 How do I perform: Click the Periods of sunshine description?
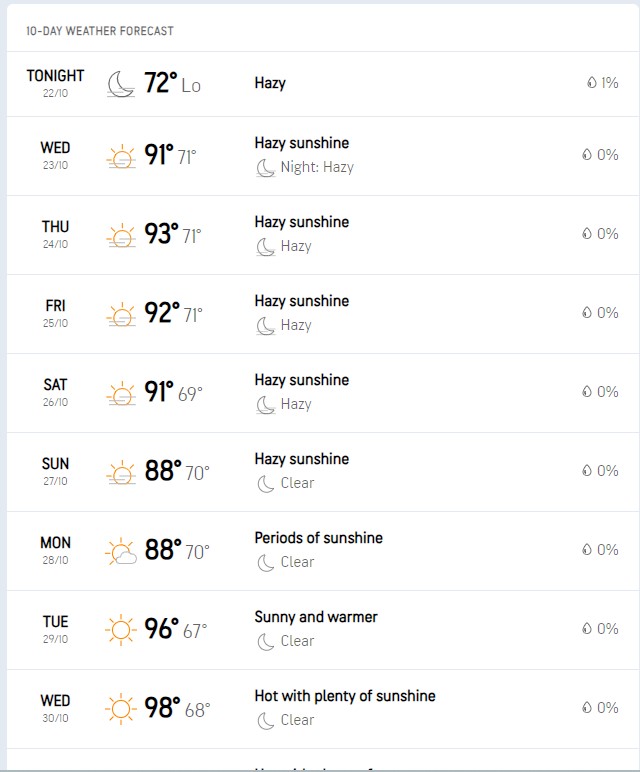318,538
